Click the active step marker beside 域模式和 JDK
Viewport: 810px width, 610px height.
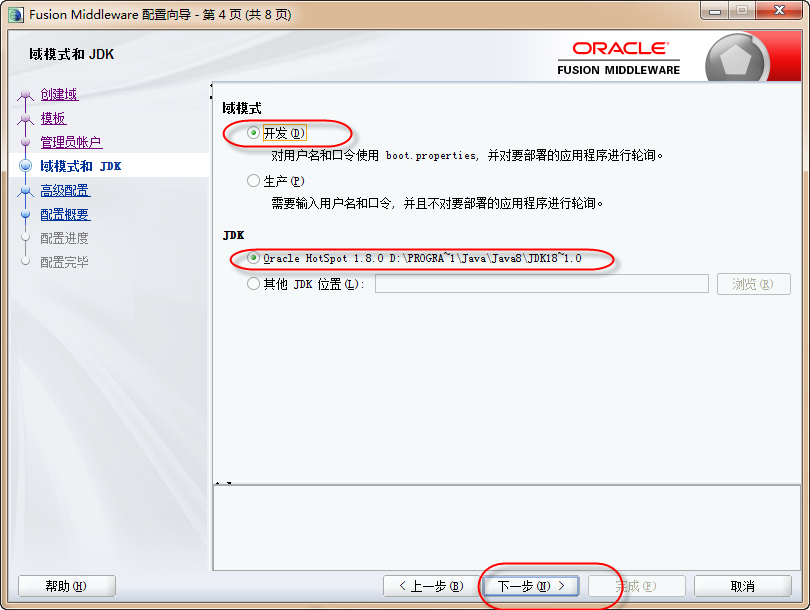[25, 166]
